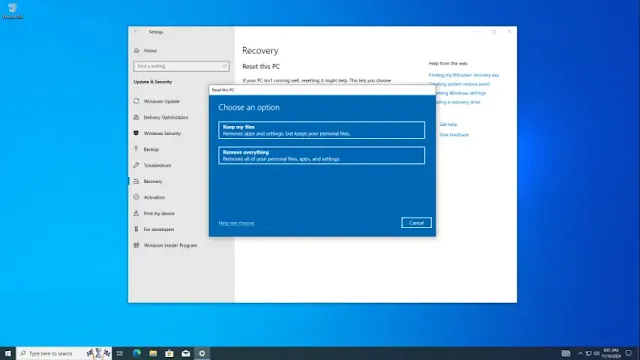Open the For developers page
Screen dimensions: 640x360
(158, 229)
